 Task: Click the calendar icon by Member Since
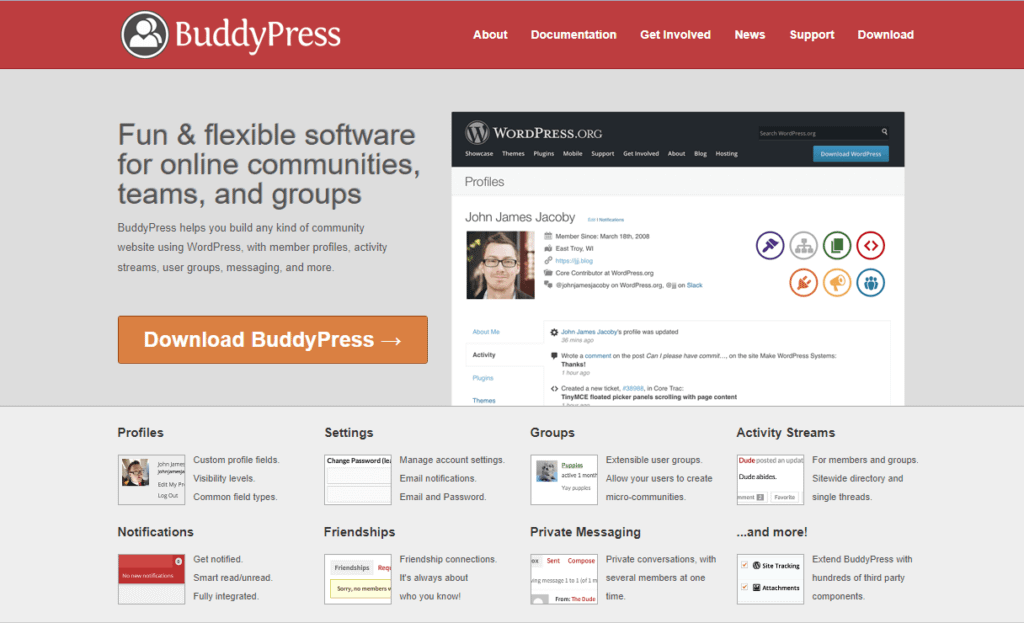[x=548, y=236]
